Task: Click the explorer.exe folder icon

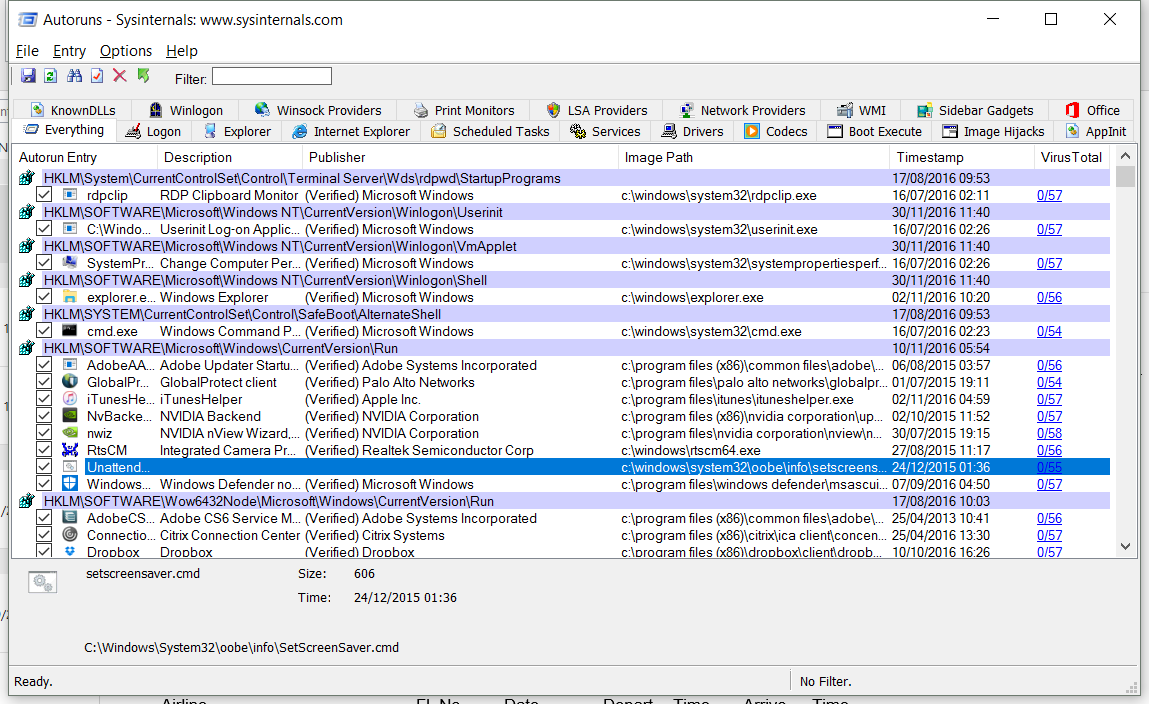Action: click(70, 297)
